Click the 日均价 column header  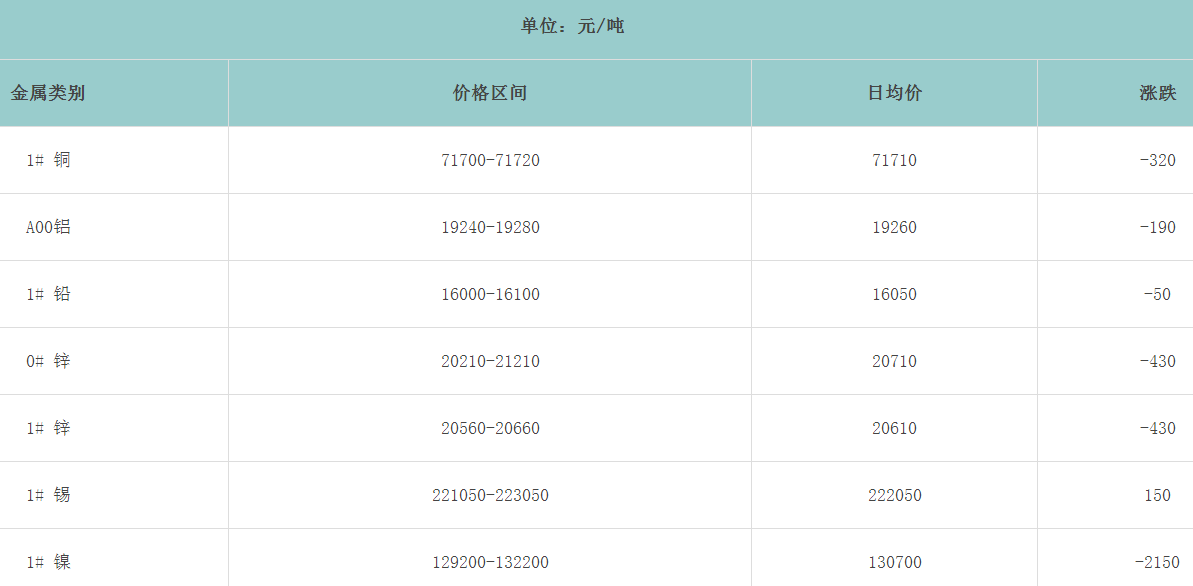(894, 93)
